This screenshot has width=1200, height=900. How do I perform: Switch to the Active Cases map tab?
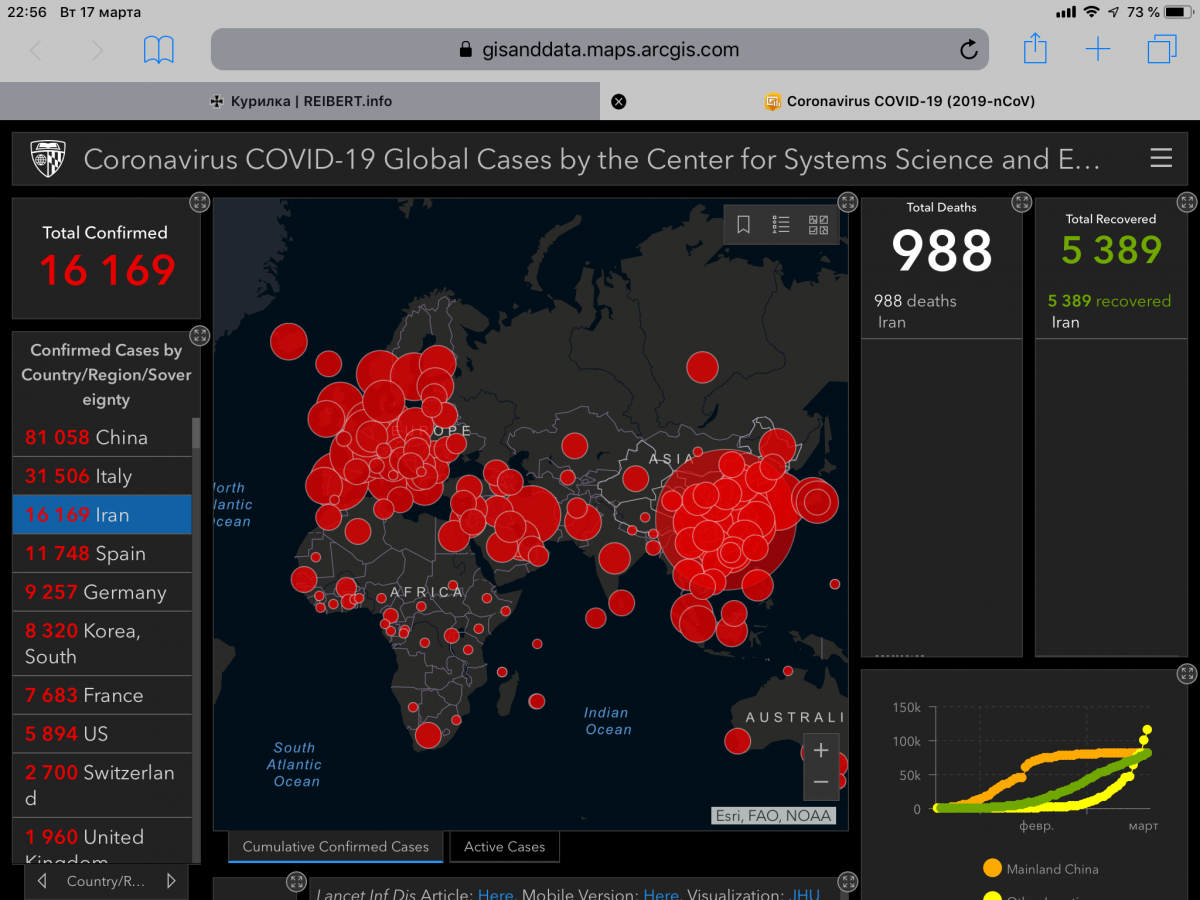(505, 847)
